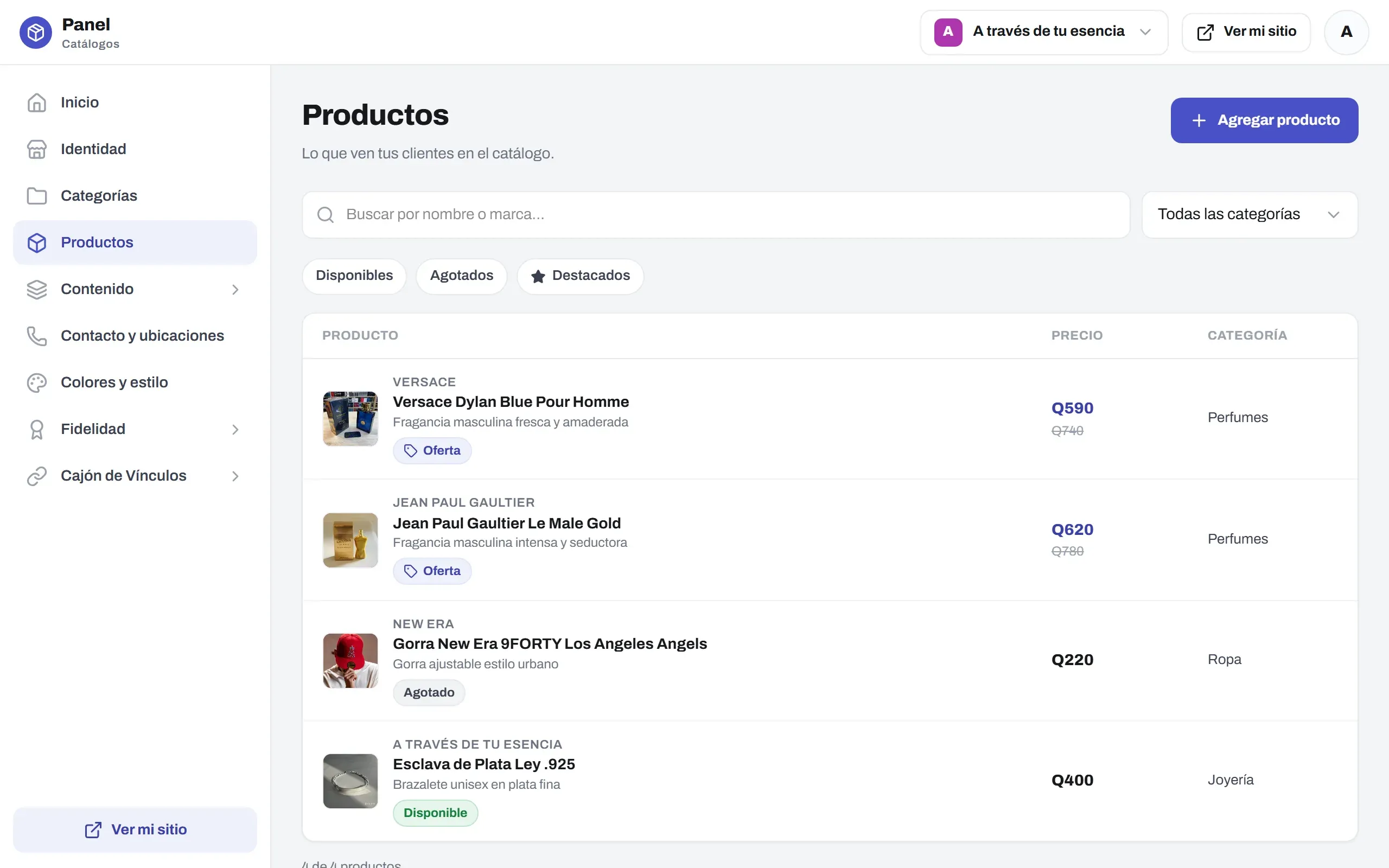Click the Productos box icon in sidebar

(x=37, y=242)
